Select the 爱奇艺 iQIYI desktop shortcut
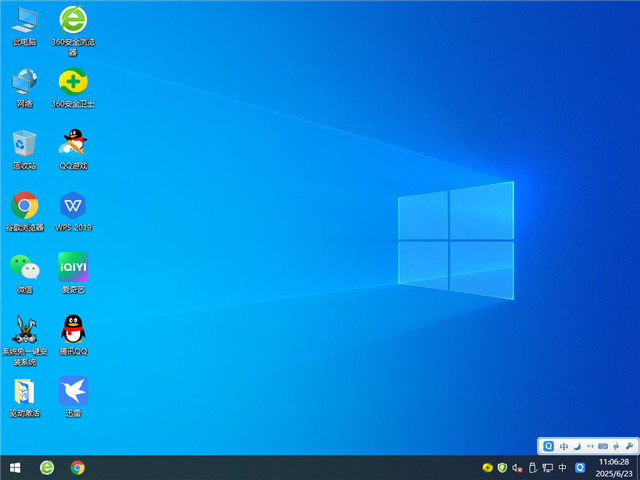This screenshot has width=640, height=480. (x=73, y=273)
